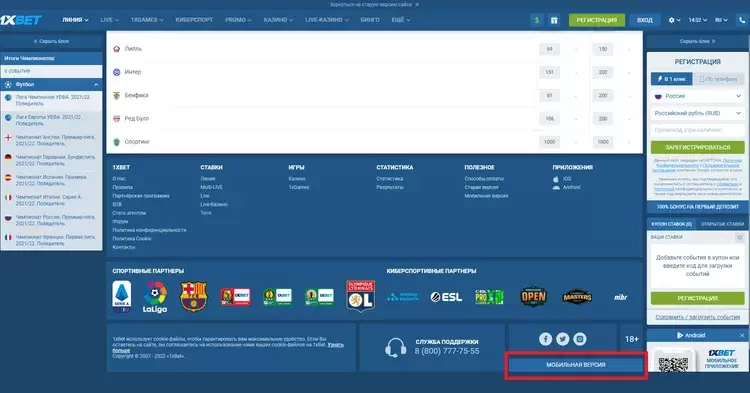Click the WePlay esports partner logo
Screen dimensions: 750x393
pyautogui.click(x=403, y=297)
